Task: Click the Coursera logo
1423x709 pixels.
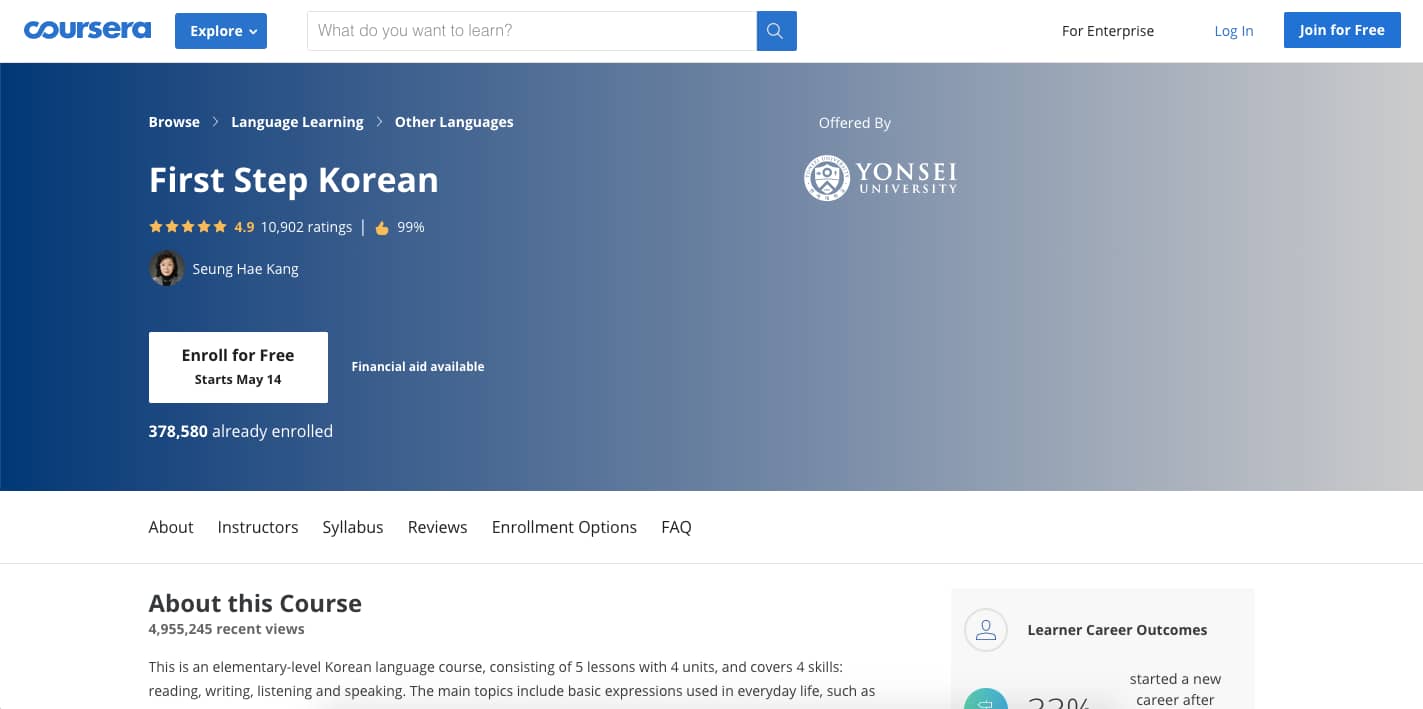Action: (87, 30)
